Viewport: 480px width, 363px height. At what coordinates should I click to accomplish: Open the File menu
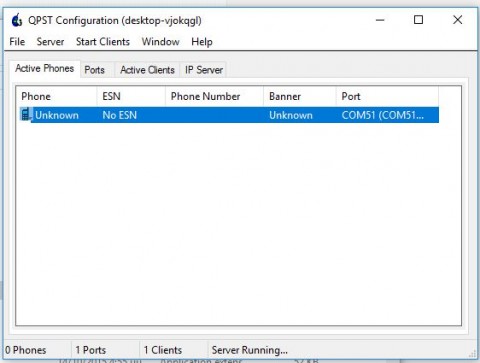click(17, 42)
